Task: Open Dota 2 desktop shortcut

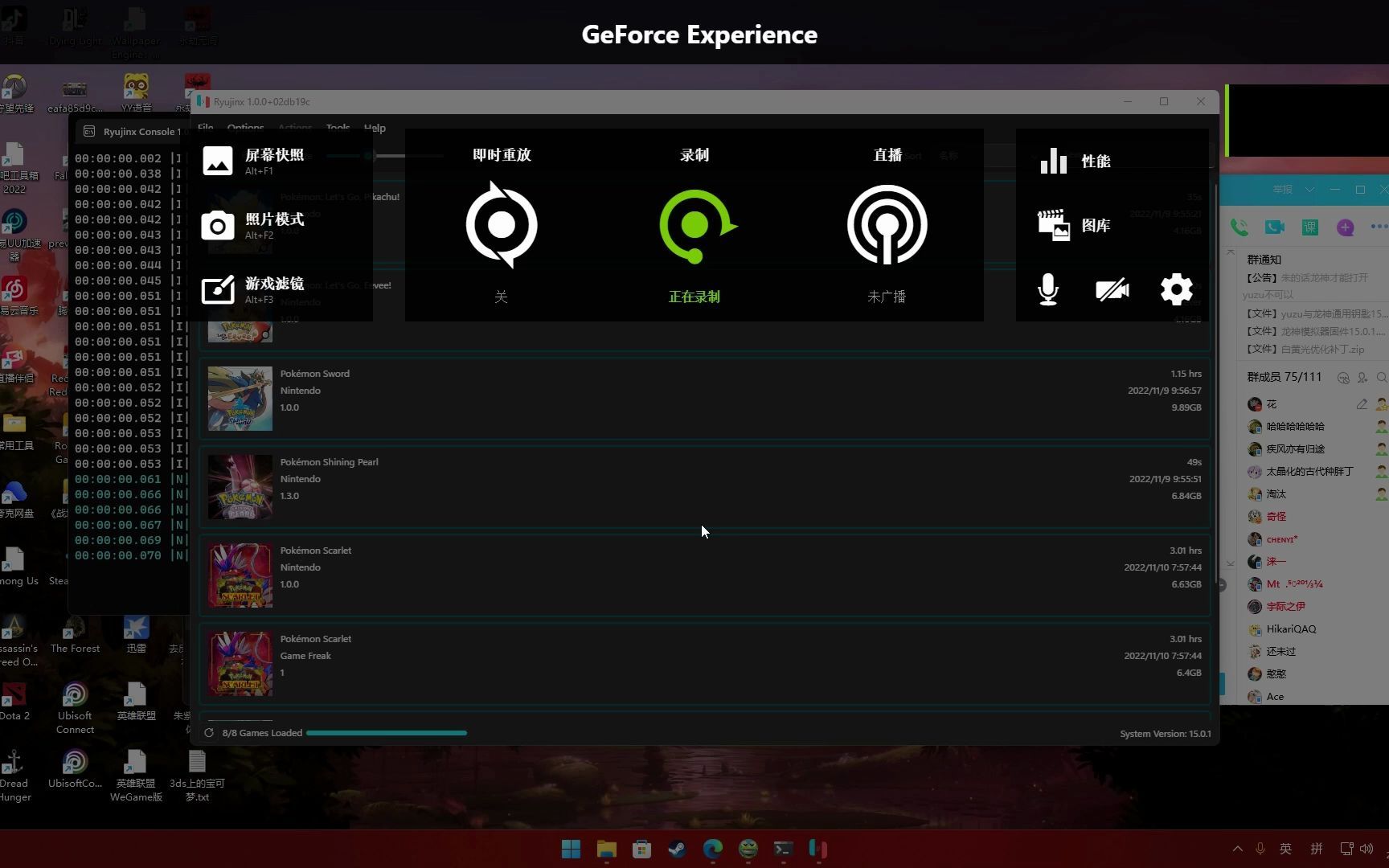Action: click(x=14, y=701)
